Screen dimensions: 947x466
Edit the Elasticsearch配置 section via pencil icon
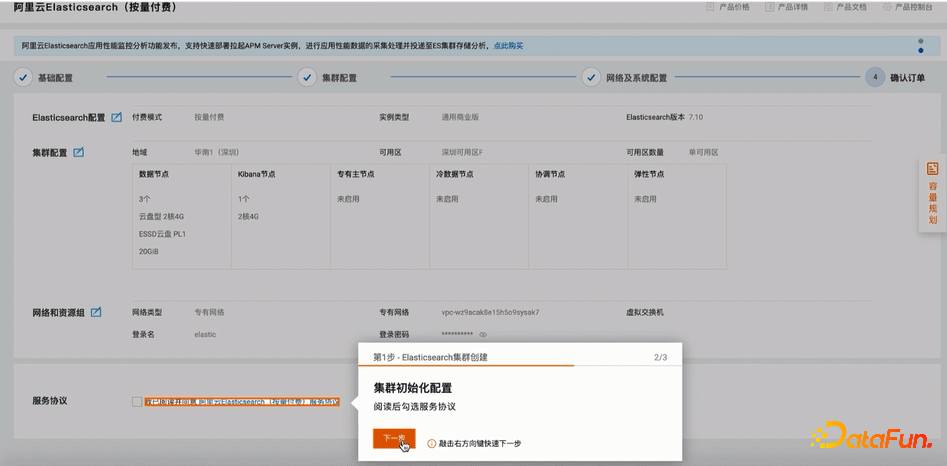117,117
